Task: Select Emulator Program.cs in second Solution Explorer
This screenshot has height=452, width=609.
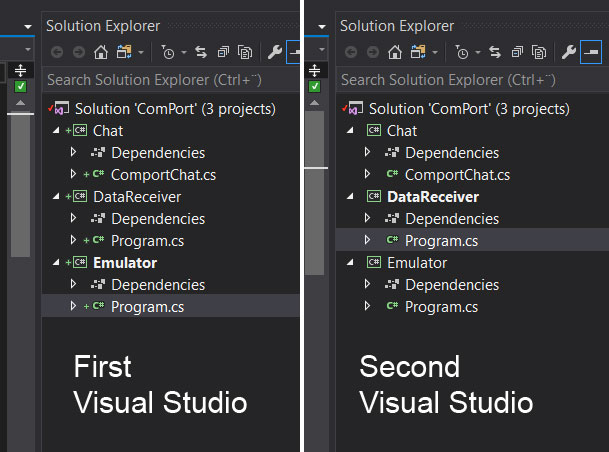Action: click(x=441, y=307)
